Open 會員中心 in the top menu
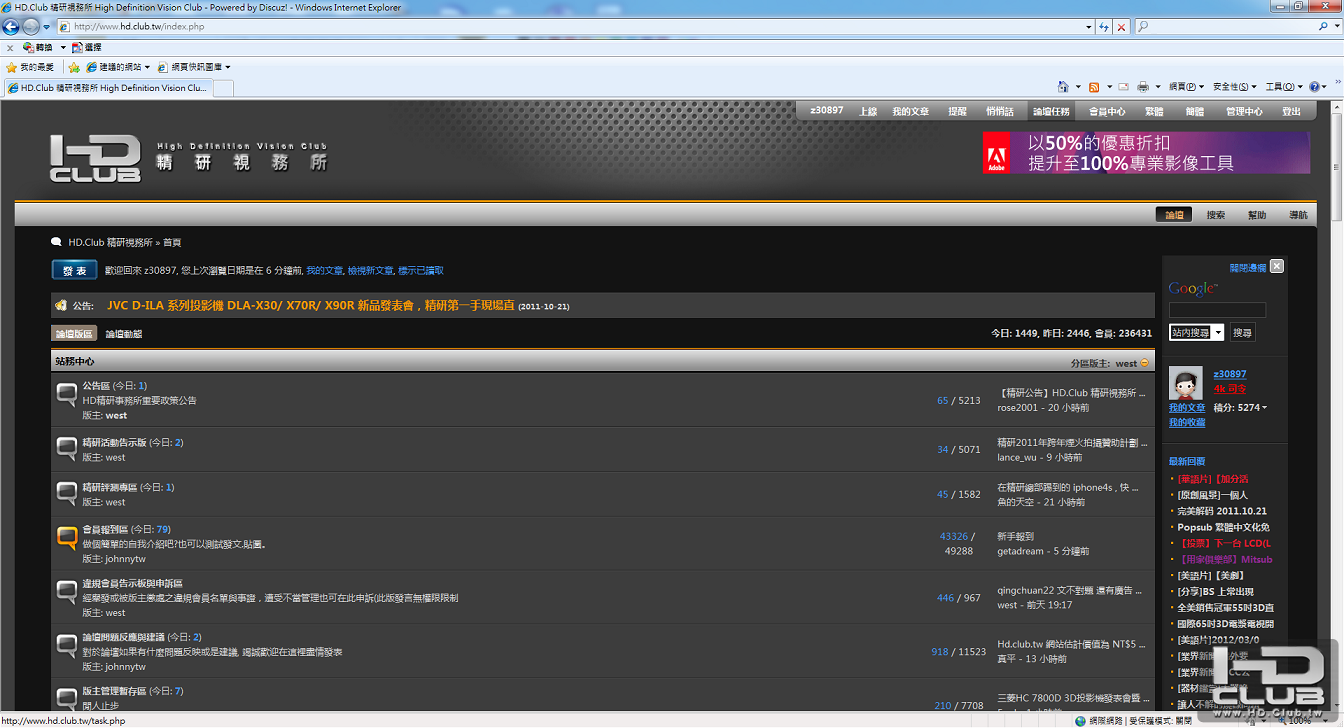Screen dimensions: 1344x728 (1106, 111)
